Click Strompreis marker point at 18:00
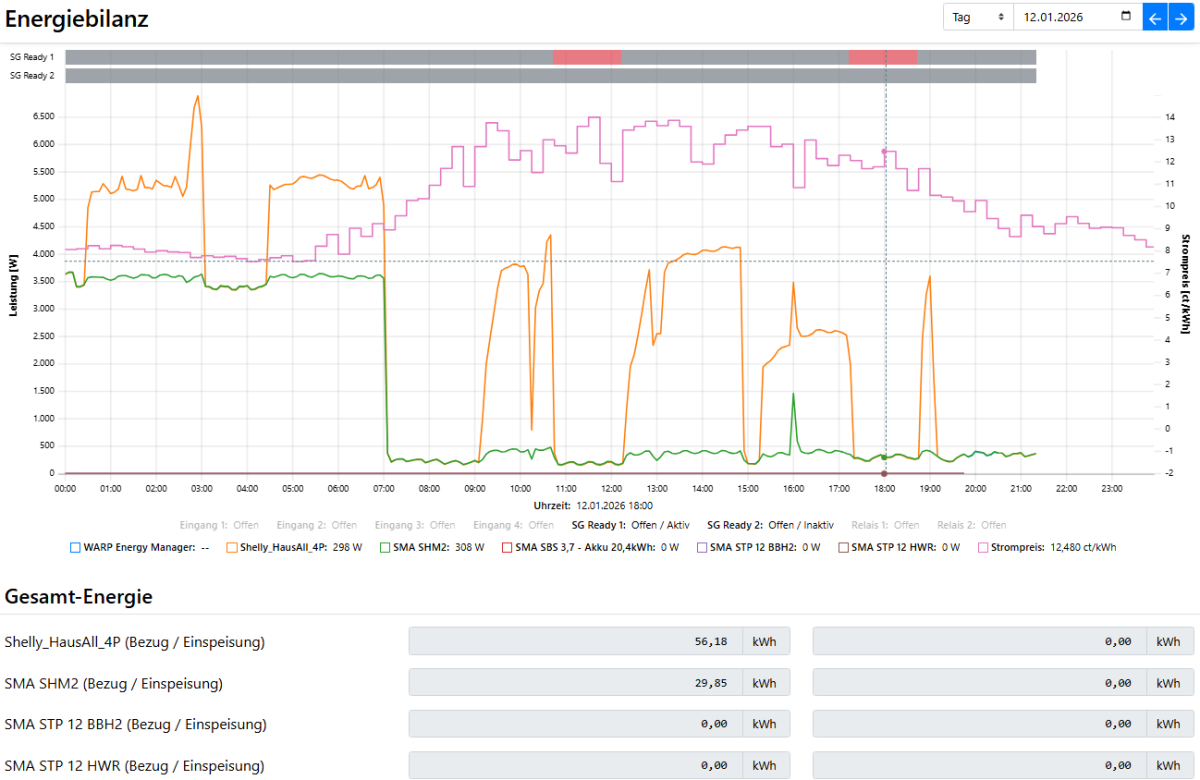 (x=884, y=152)
